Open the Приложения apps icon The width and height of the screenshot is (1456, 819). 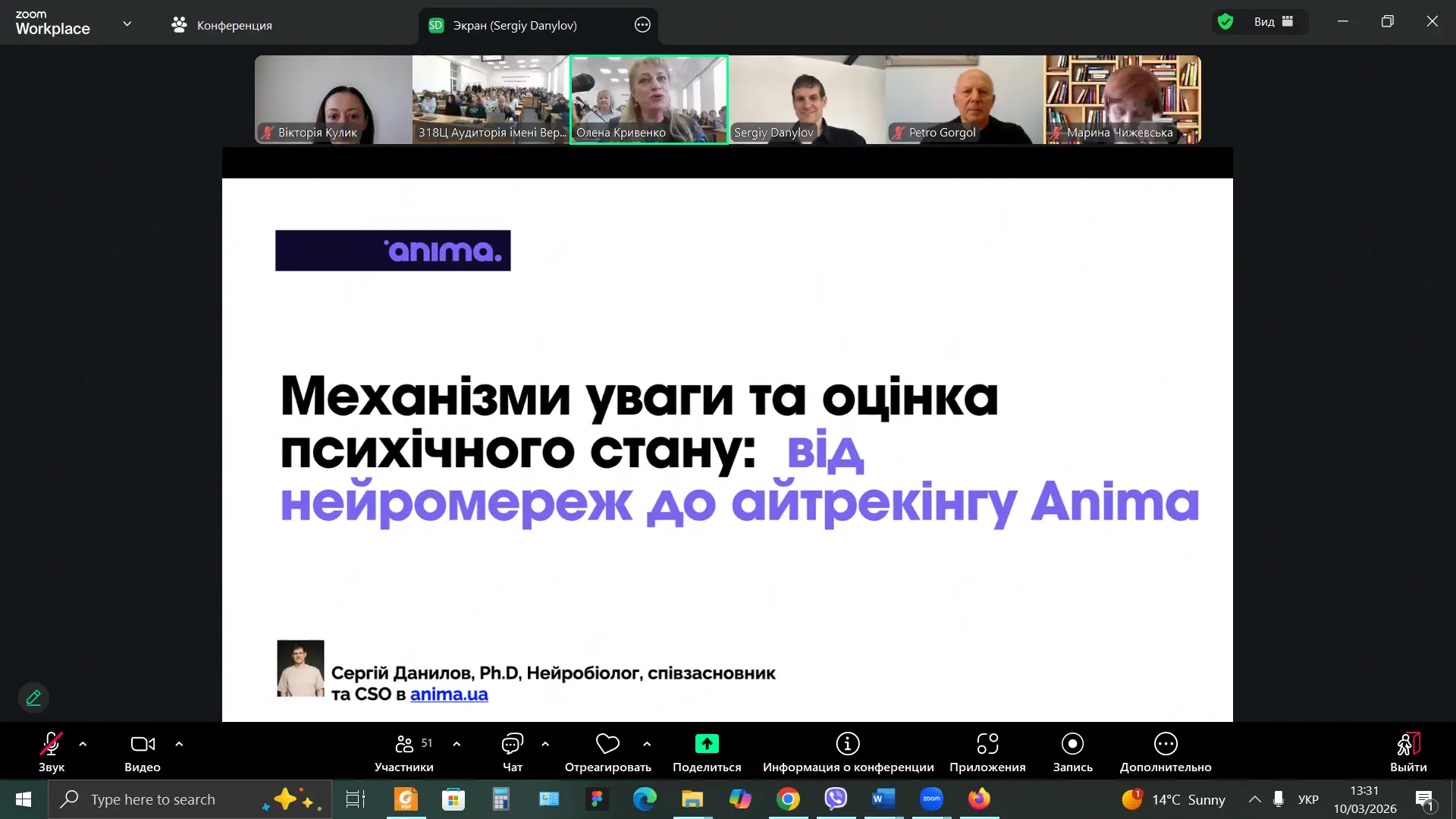[987, 744]
